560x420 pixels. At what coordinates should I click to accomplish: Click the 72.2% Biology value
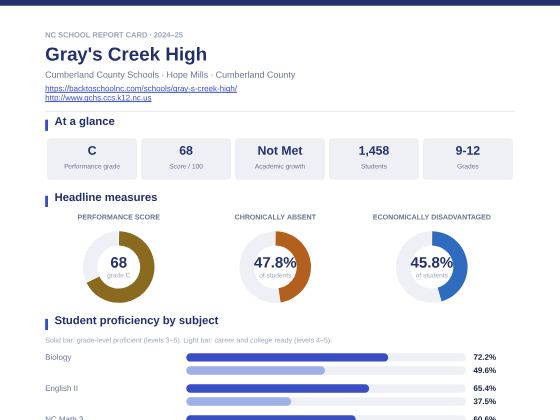[x=484, y=357]
